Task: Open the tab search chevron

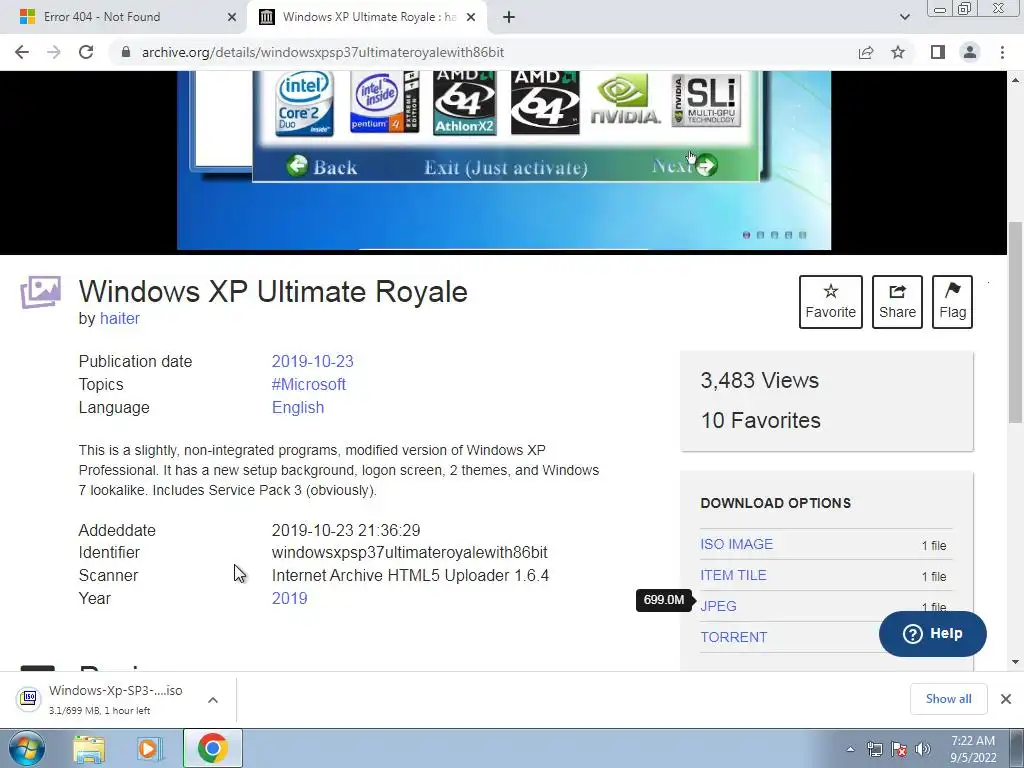Action: (904, 17)
